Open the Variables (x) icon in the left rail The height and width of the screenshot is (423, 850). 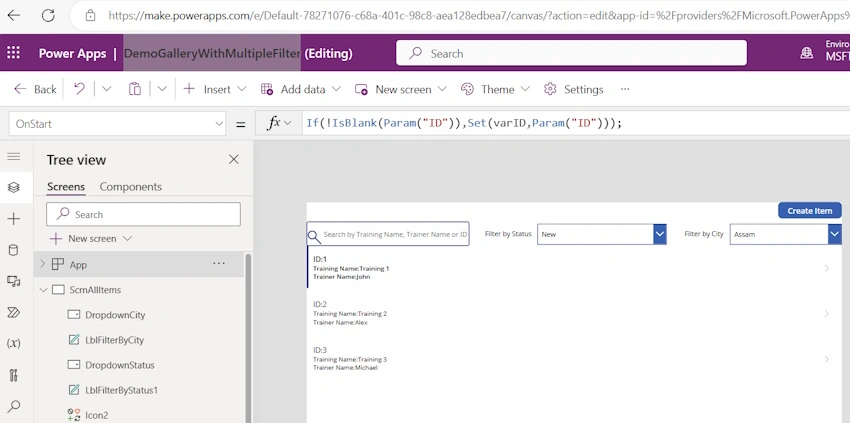coord(14,343)
